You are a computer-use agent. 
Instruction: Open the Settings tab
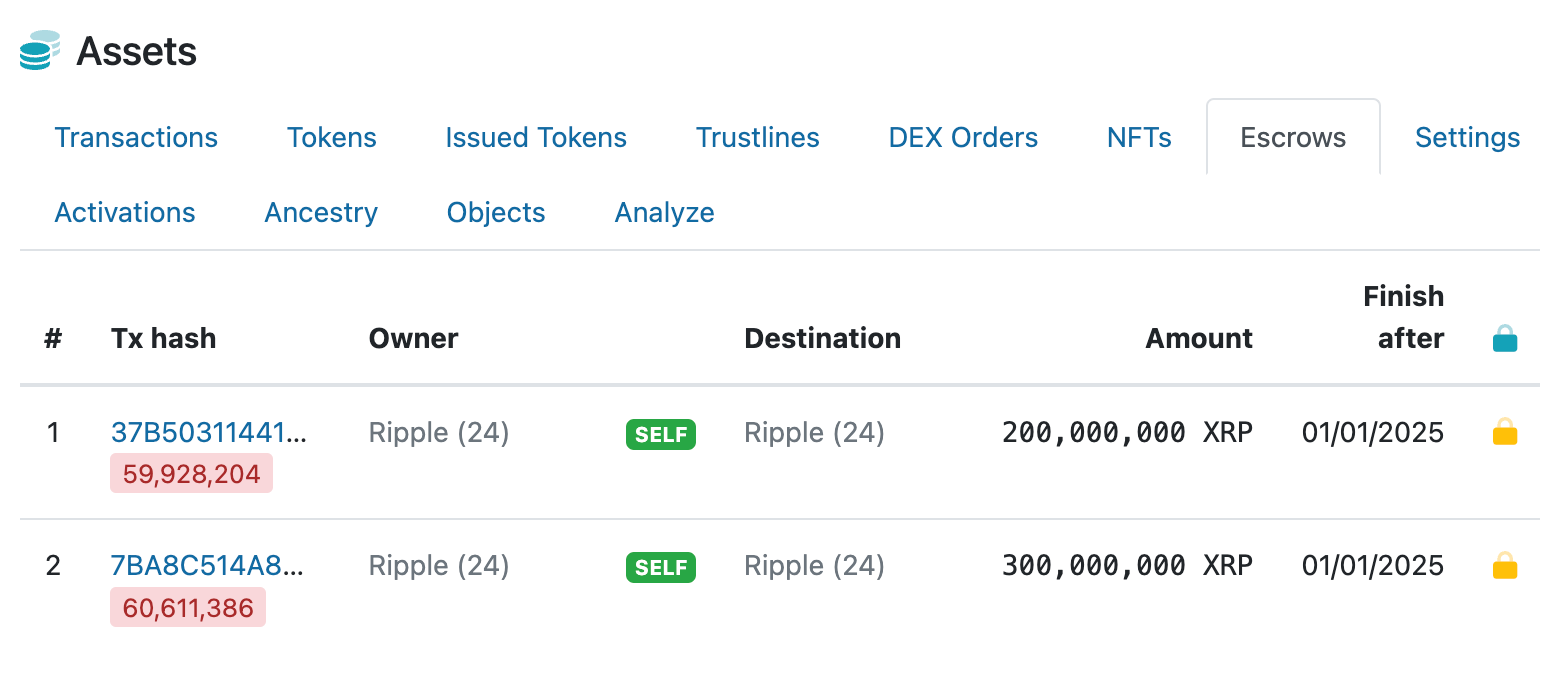point(1467,137)
